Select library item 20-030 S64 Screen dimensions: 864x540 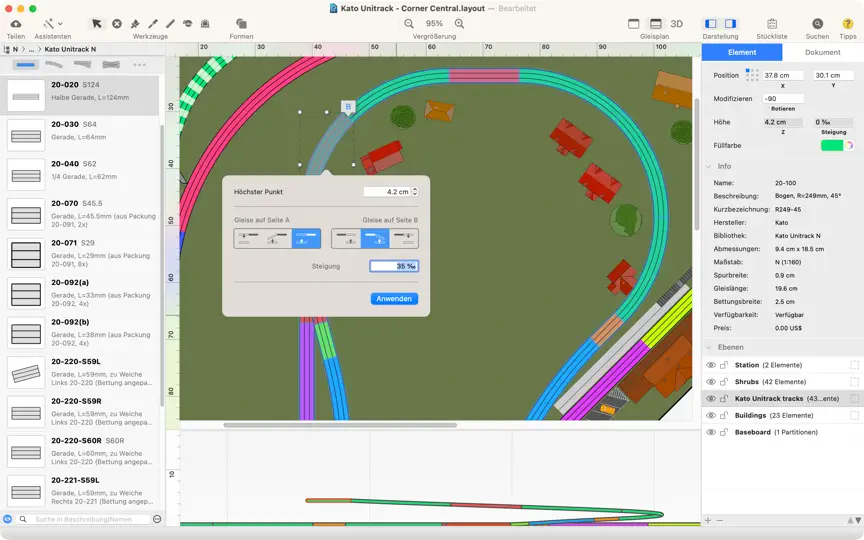click(x=80, y=135)
